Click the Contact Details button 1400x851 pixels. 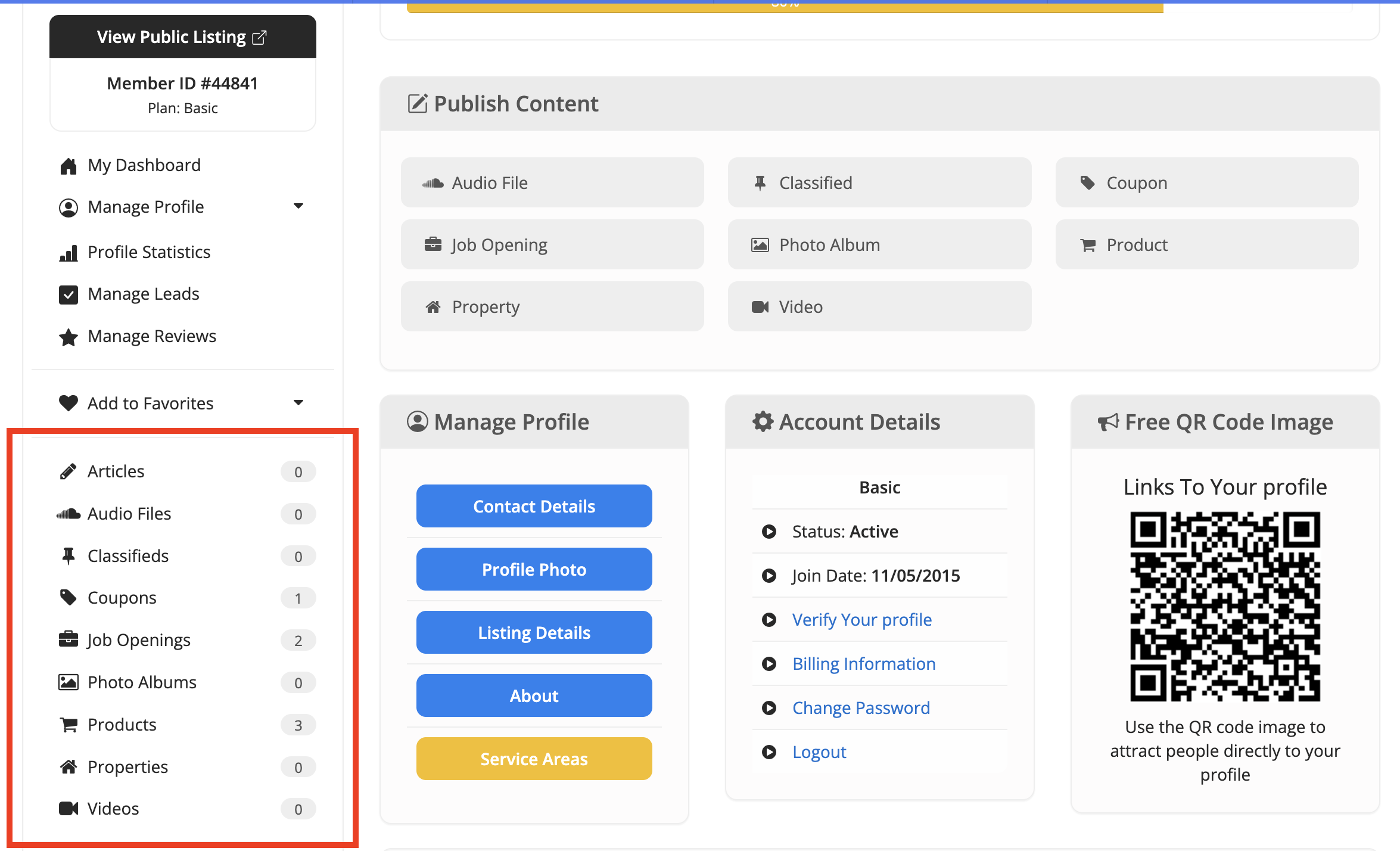[534, 506]
